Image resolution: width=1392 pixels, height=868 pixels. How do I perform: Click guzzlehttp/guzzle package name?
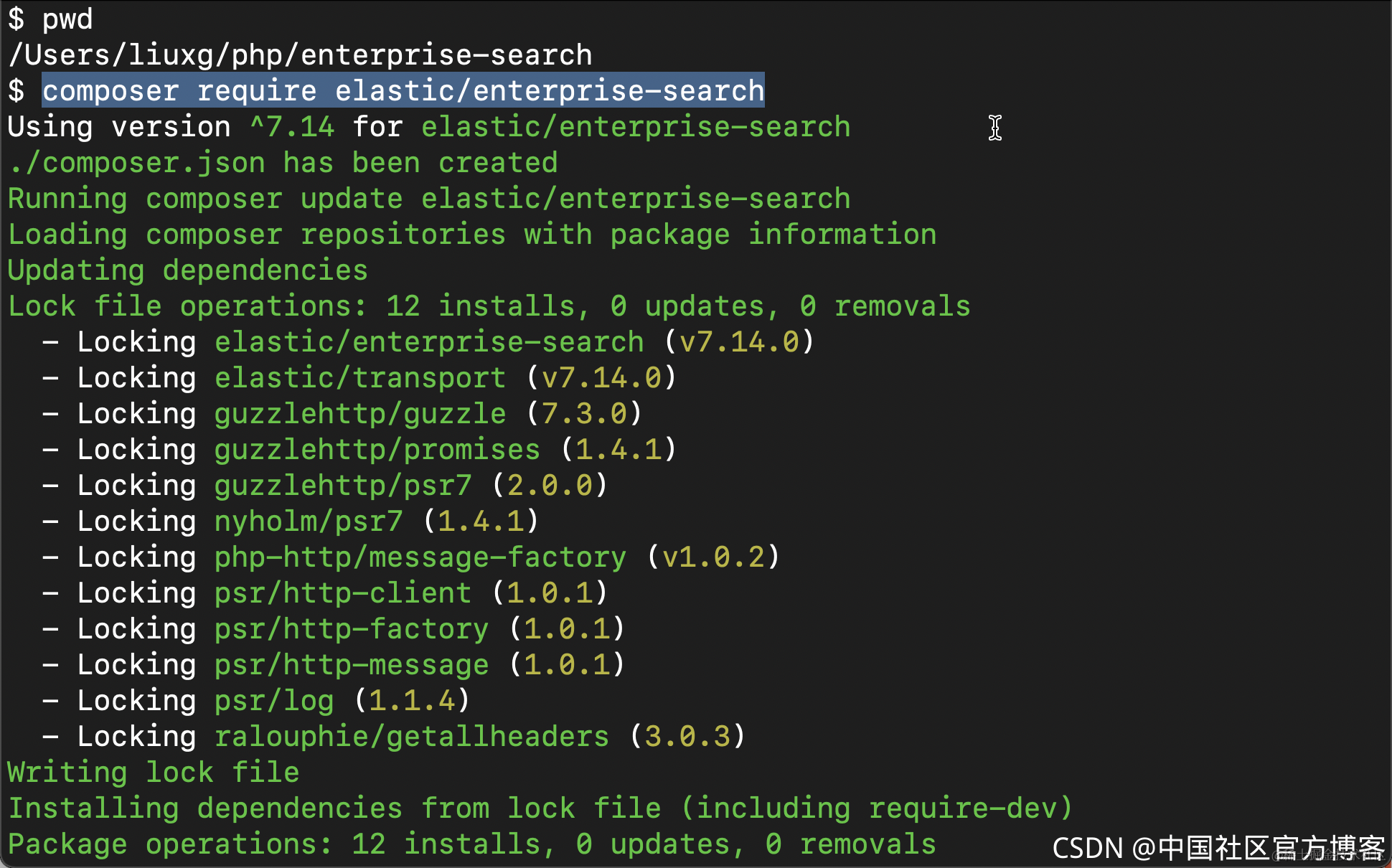[x=359, y=414]
